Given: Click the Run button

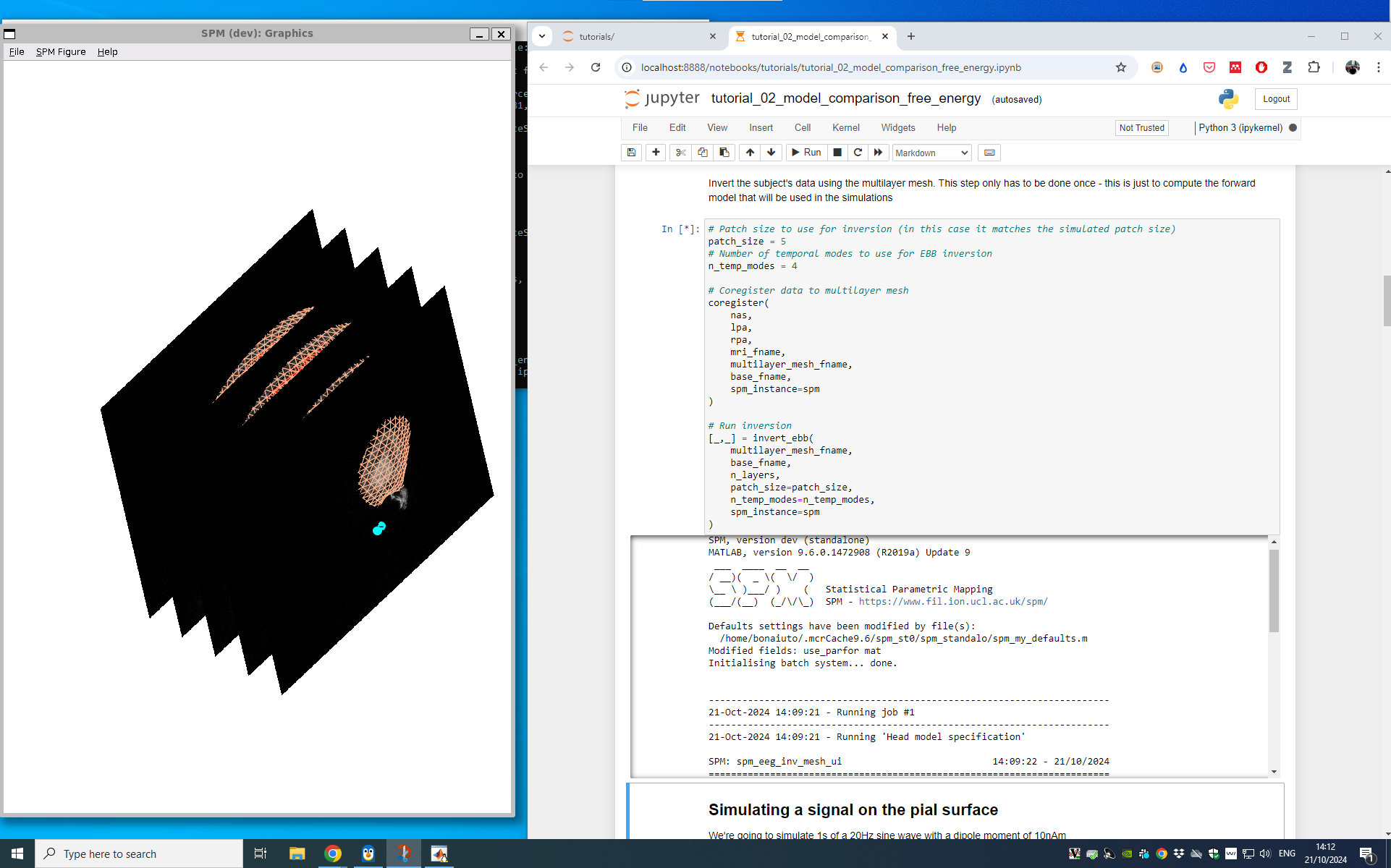Looking at the screenshot, I should [806, 153].
